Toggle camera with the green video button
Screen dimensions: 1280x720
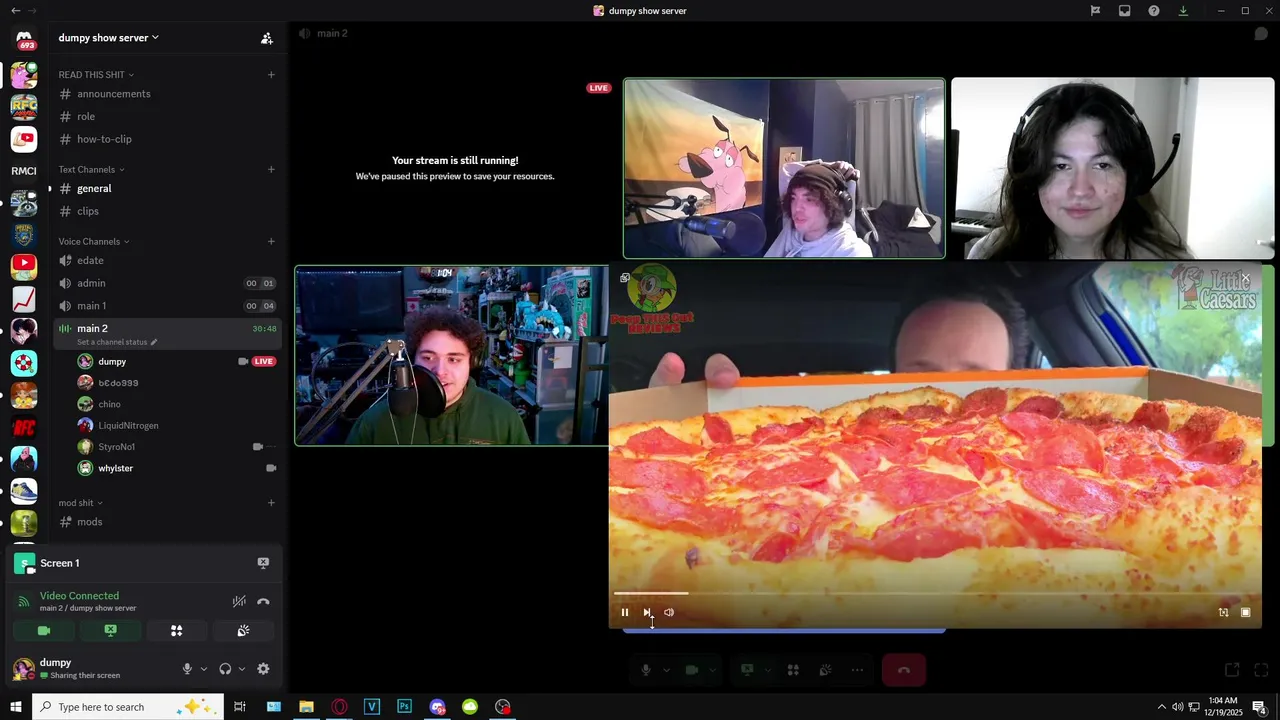click(44, 630)
